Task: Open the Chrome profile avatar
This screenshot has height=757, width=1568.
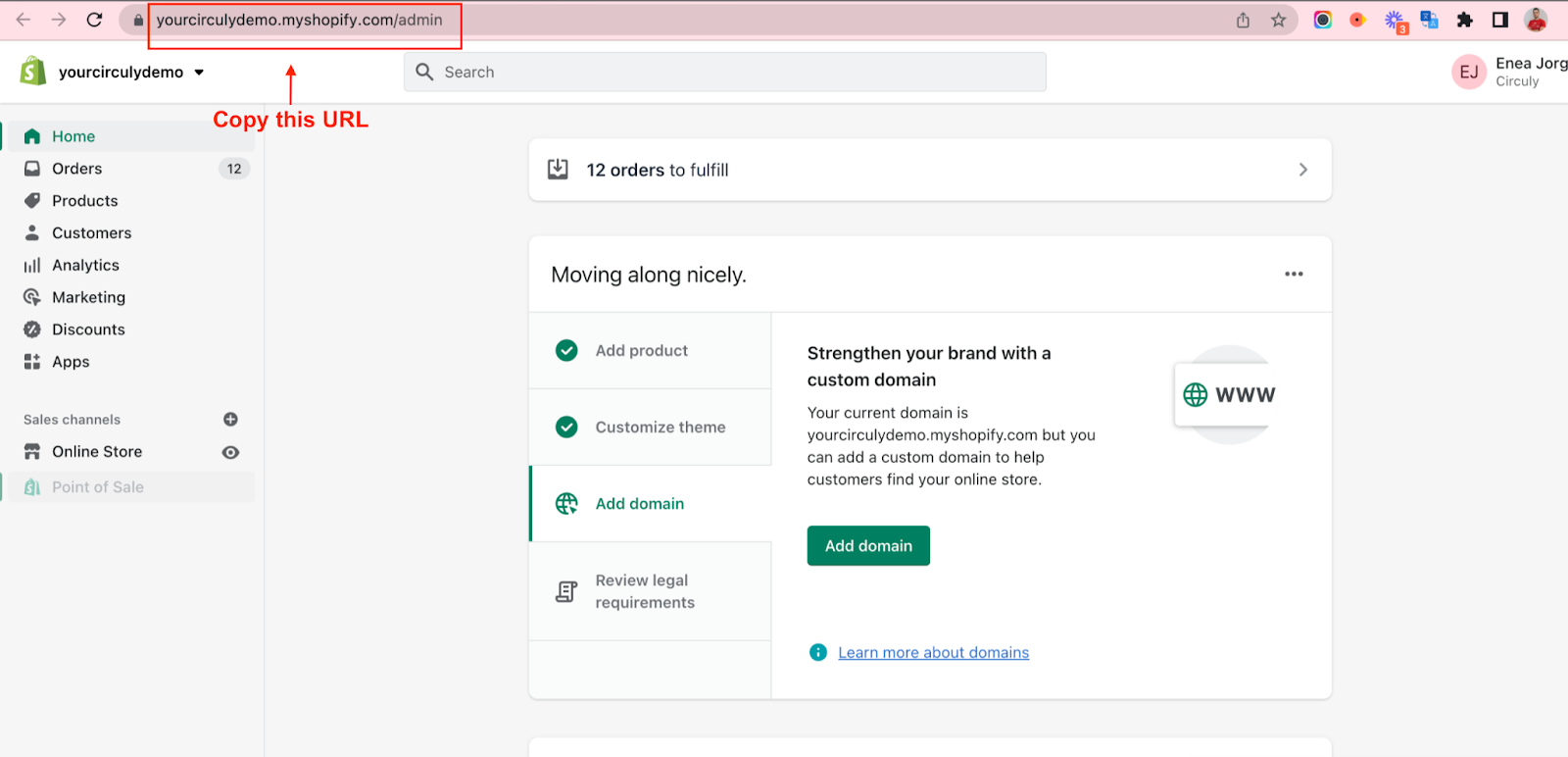Action: point(1536,20)
